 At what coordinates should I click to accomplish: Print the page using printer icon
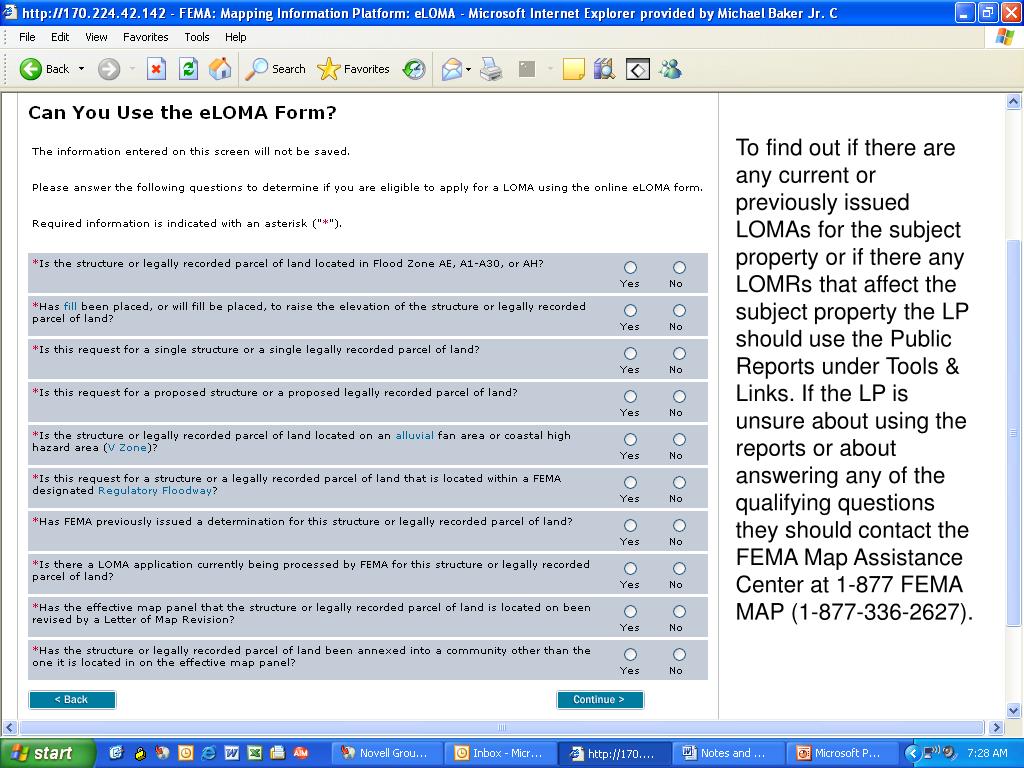tap(491, 69)
